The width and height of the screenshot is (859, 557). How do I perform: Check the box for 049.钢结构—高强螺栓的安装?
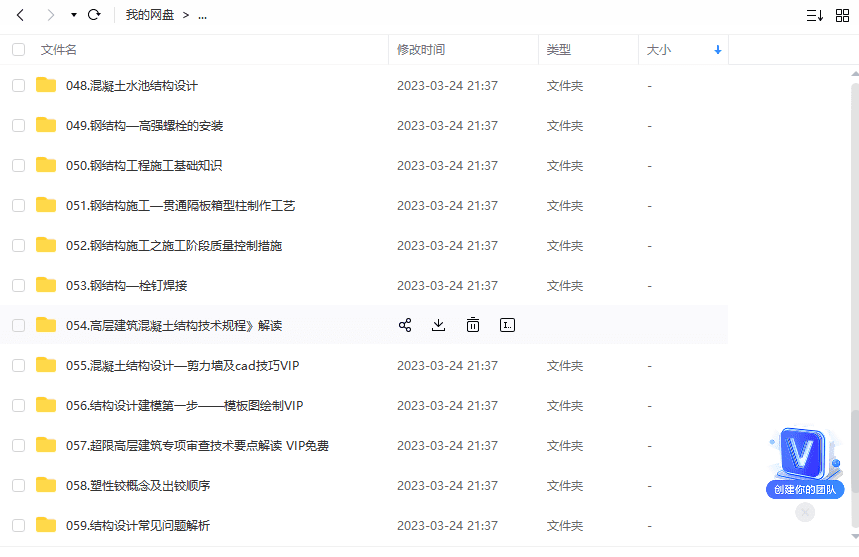coord(19,125)
